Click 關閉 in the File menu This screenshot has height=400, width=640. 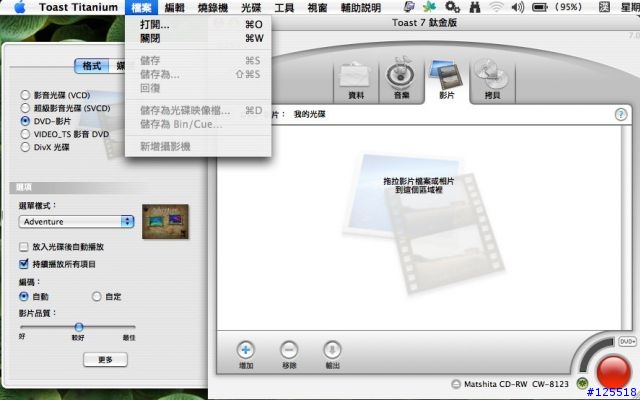198,38
